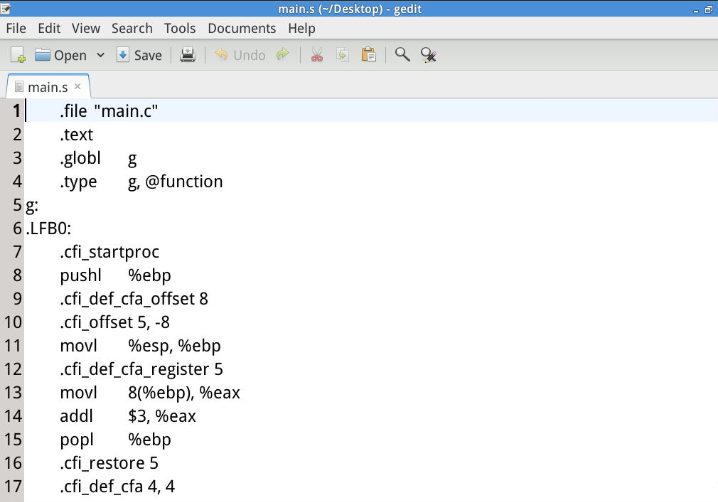Click the '.cfi_startproc' line

pos(109,252)
